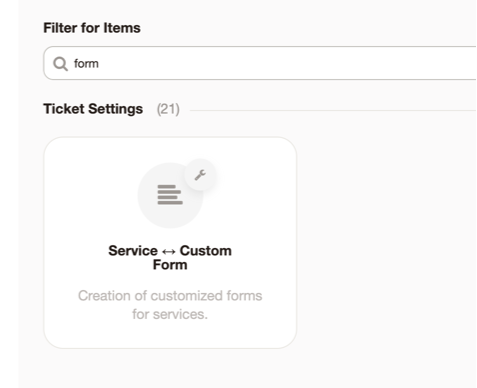This screenshot has height=388, width=477.
Task: Click the double arrow between Service and Custom
Action: [x=169, y=251]
